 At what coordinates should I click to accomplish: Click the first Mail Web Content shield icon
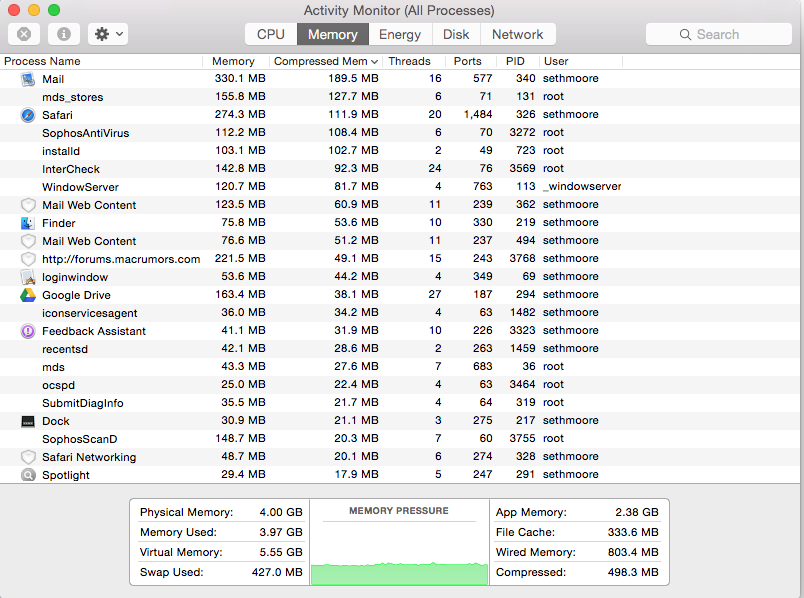pyautogui.click(x=28, y=205)
